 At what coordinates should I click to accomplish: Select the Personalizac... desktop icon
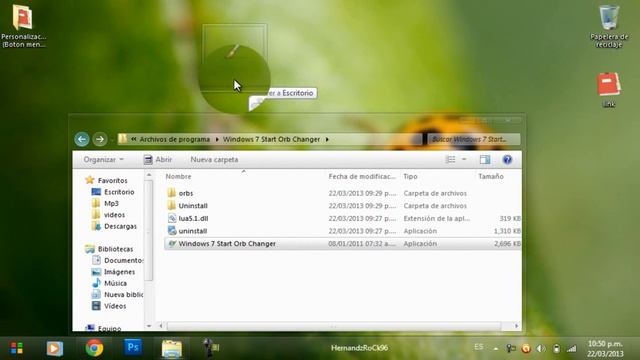[x=23, y=26]
